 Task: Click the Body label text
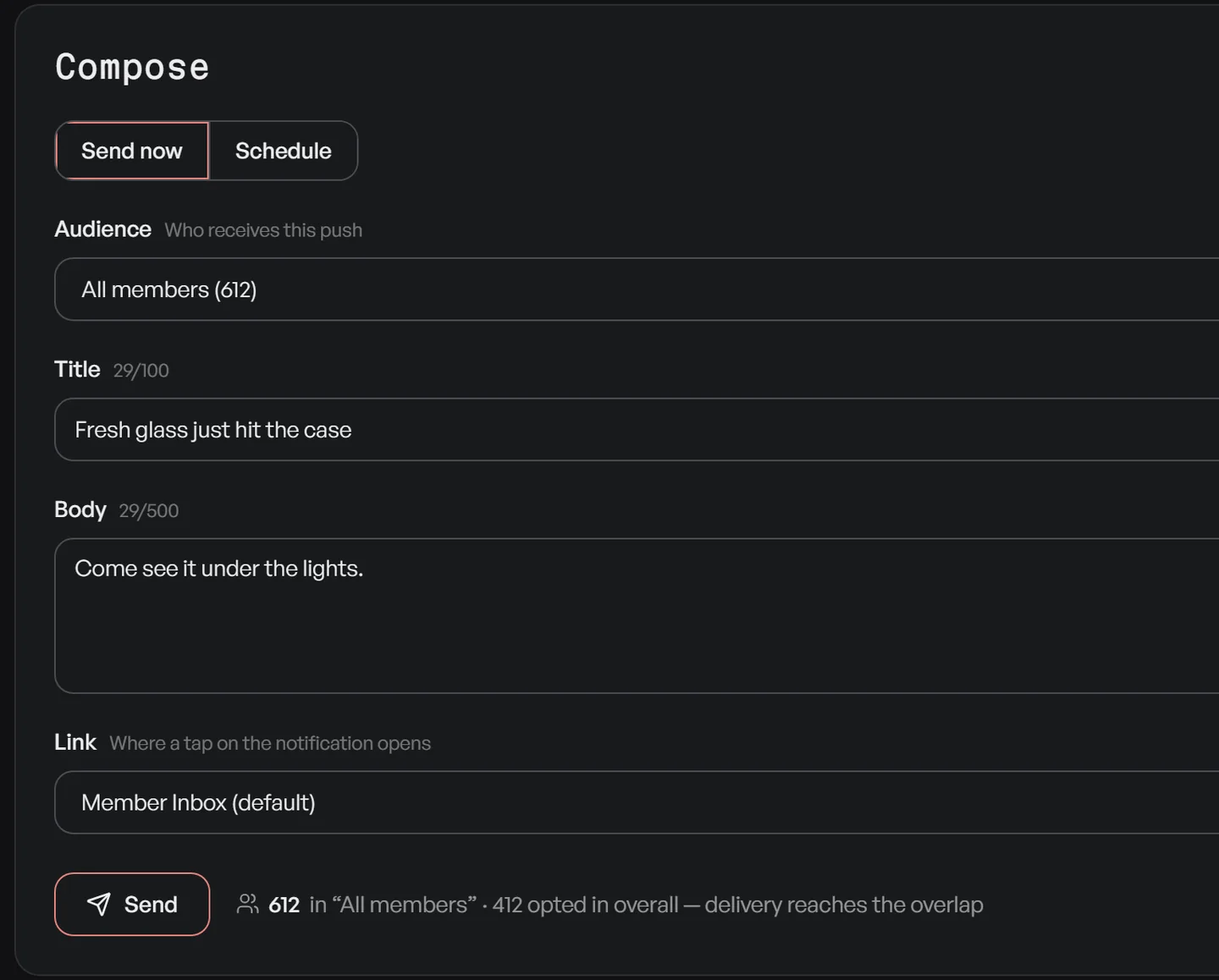(x=80, y=509)
